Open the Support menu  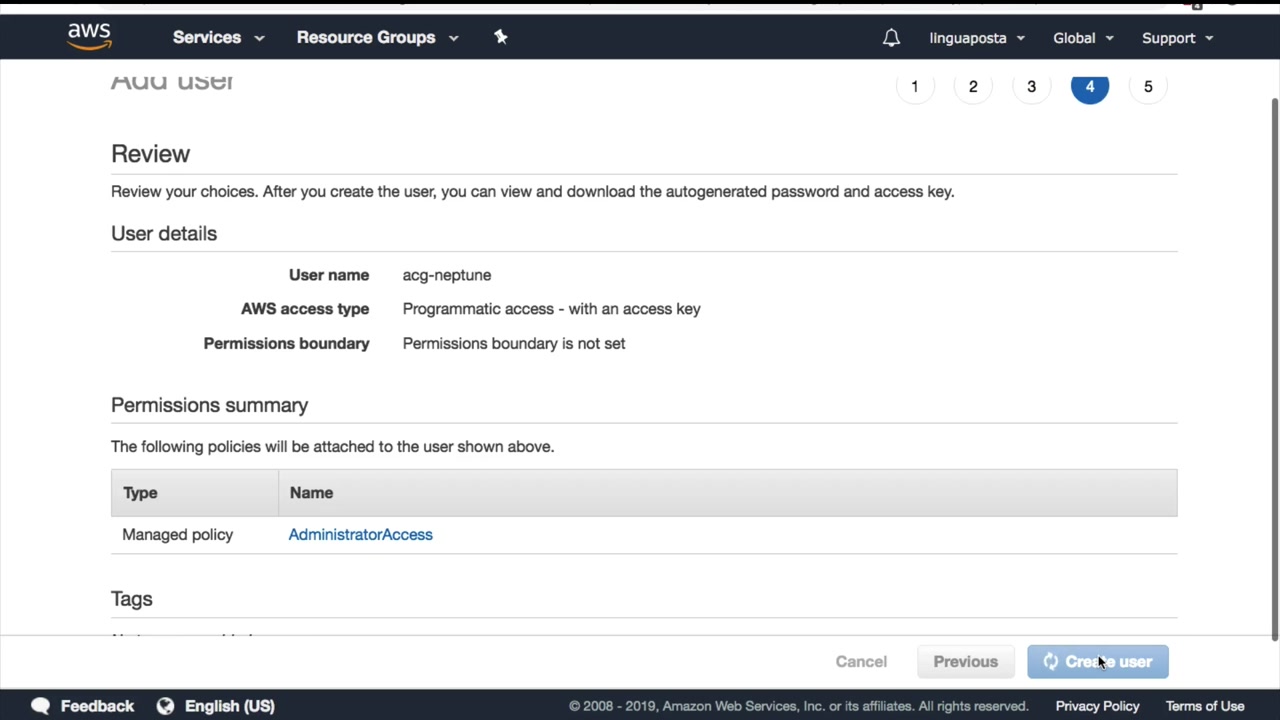coord(1177,38)
